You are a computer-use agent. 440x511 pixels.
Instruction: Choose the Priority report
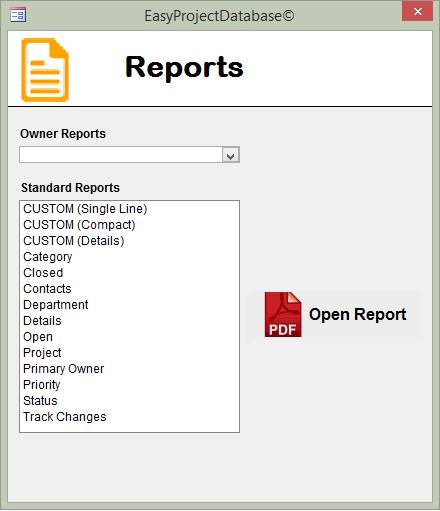click(129, 385)
